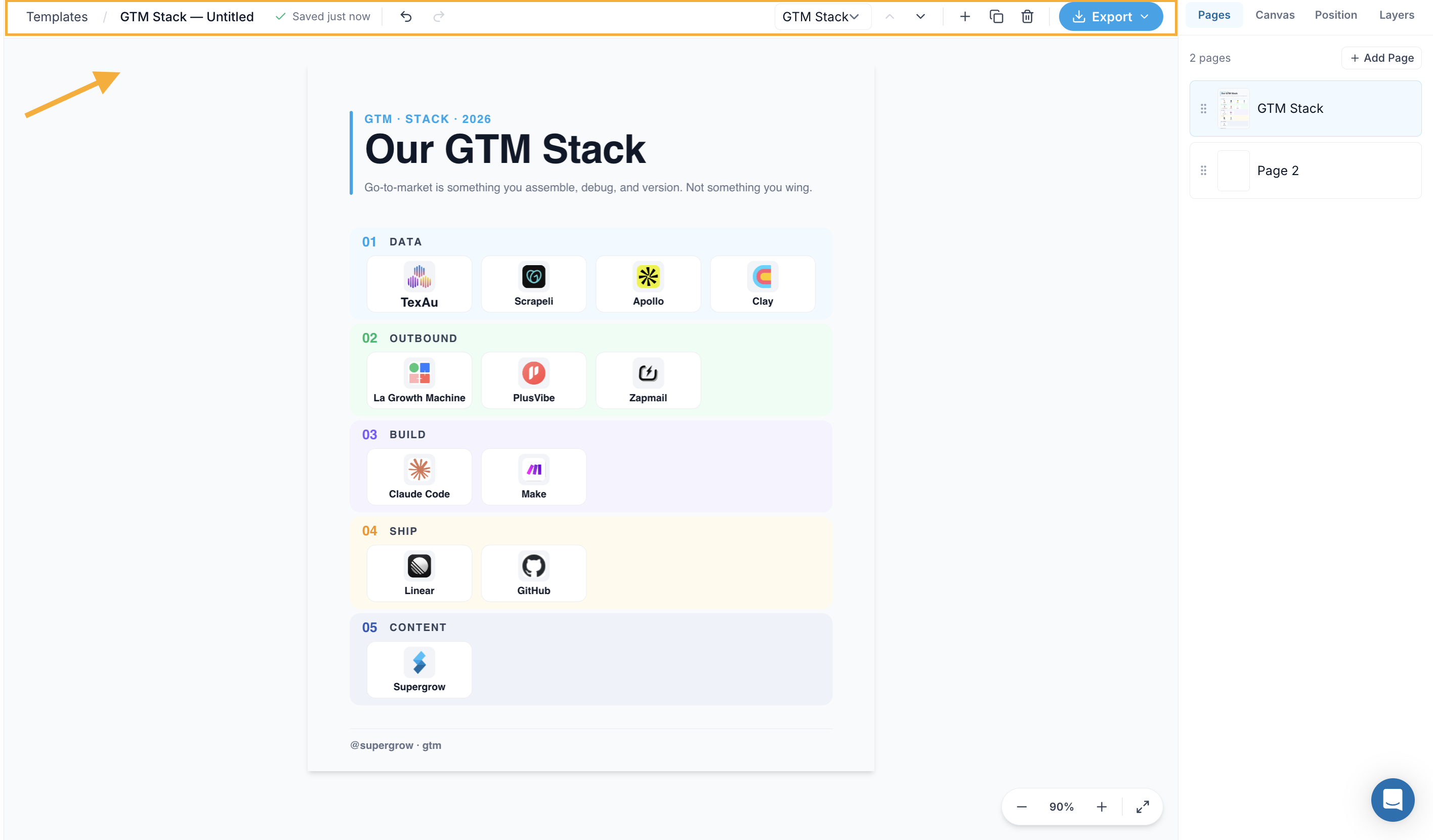Select the Our GTM Stack heading

(x=505, y=149)
